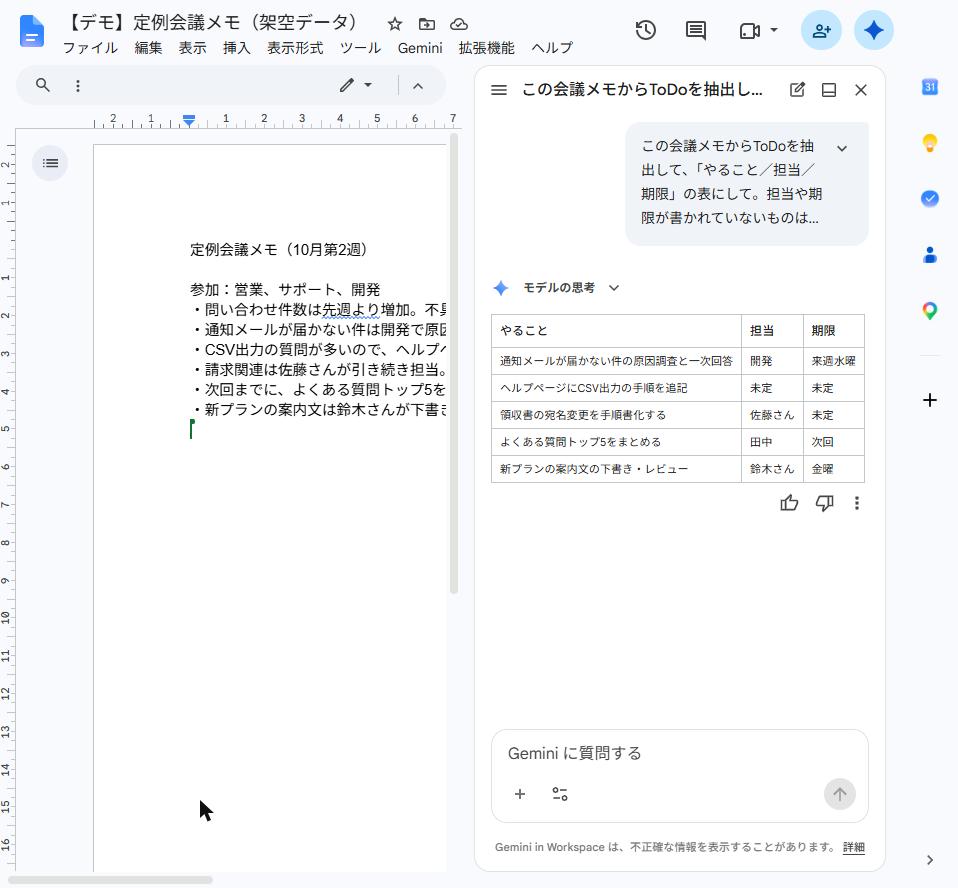This screenshot has height=888, width=958.
Task: Select cell 領収書の宛名変更を手順書化する
Action: tap(616, 415)
